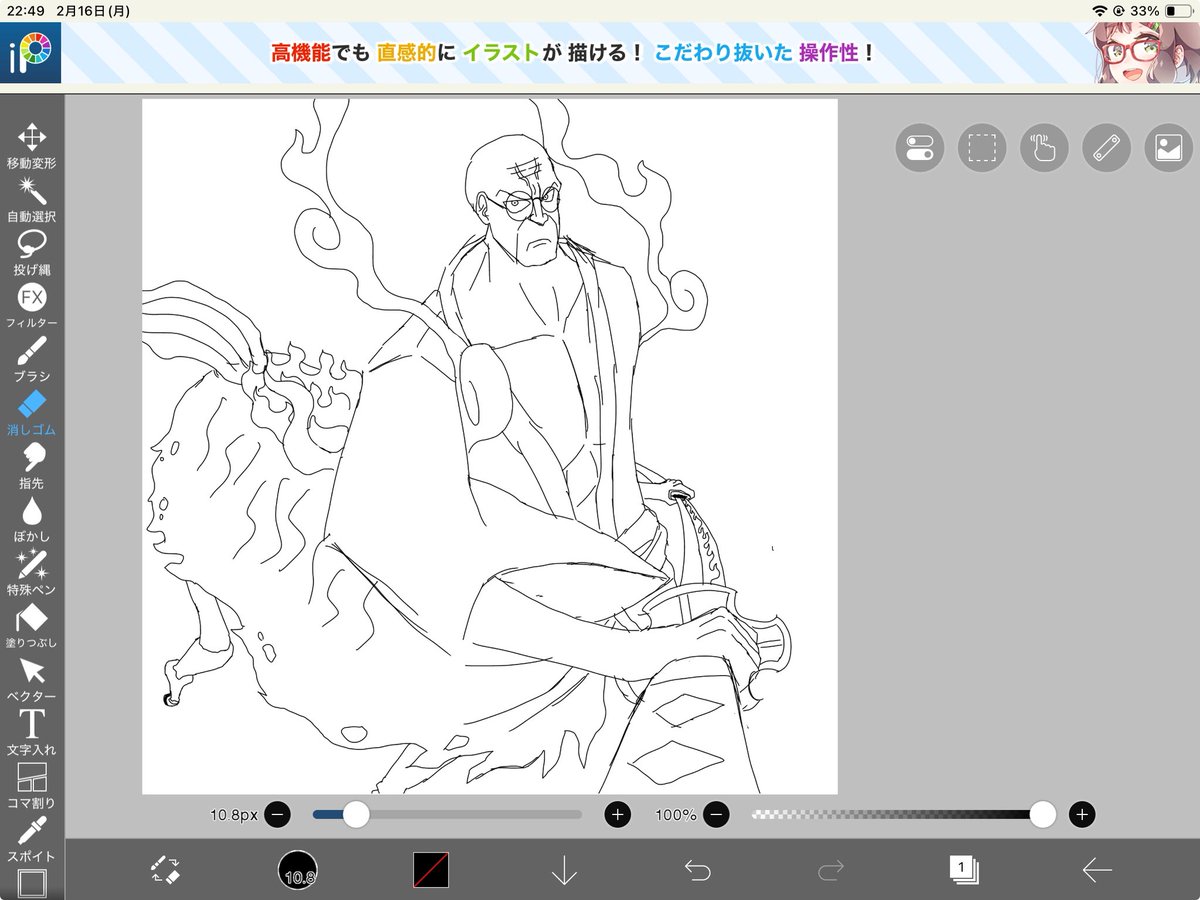Redo the undone stroke
The width and height of the screenshot is (1200, 900).
click(830, 870)
